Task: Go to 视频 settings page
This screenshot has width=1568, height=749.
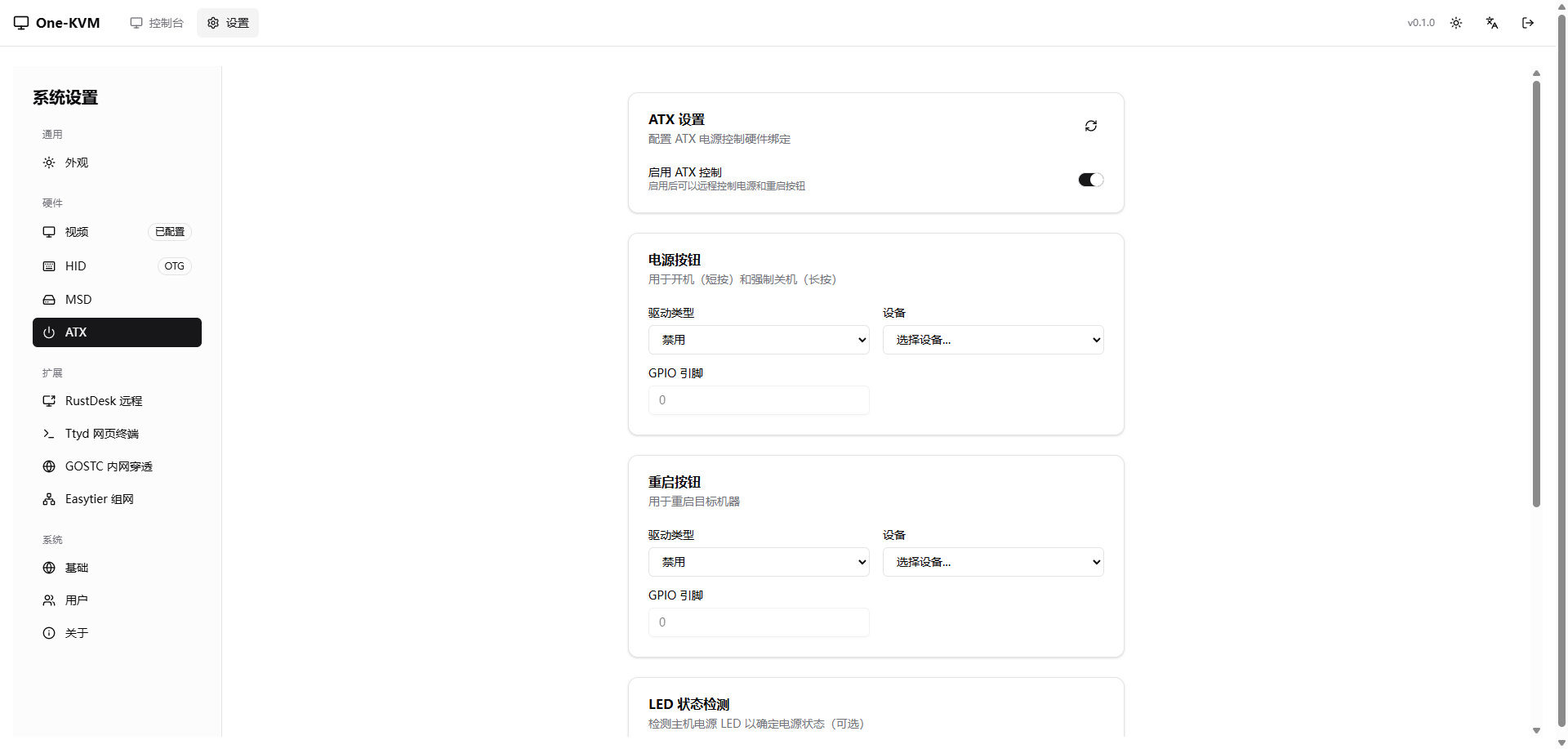Action: (x=77, y=232)
